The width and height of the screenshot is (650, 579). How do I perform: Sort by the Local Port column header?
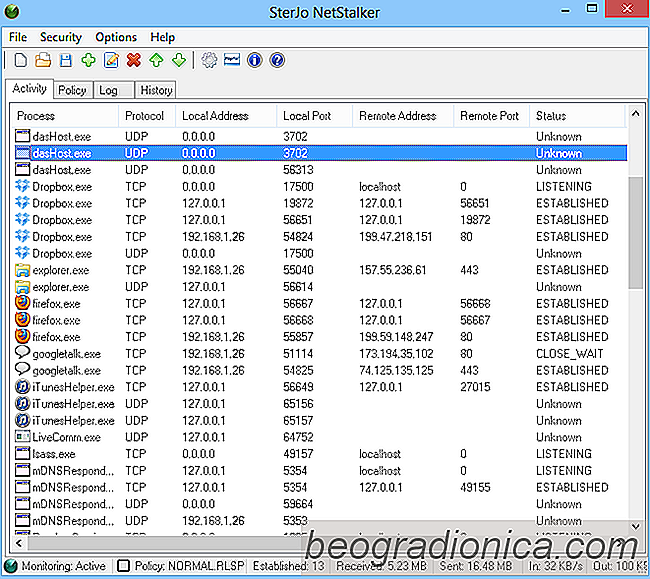tap(314, 116)
